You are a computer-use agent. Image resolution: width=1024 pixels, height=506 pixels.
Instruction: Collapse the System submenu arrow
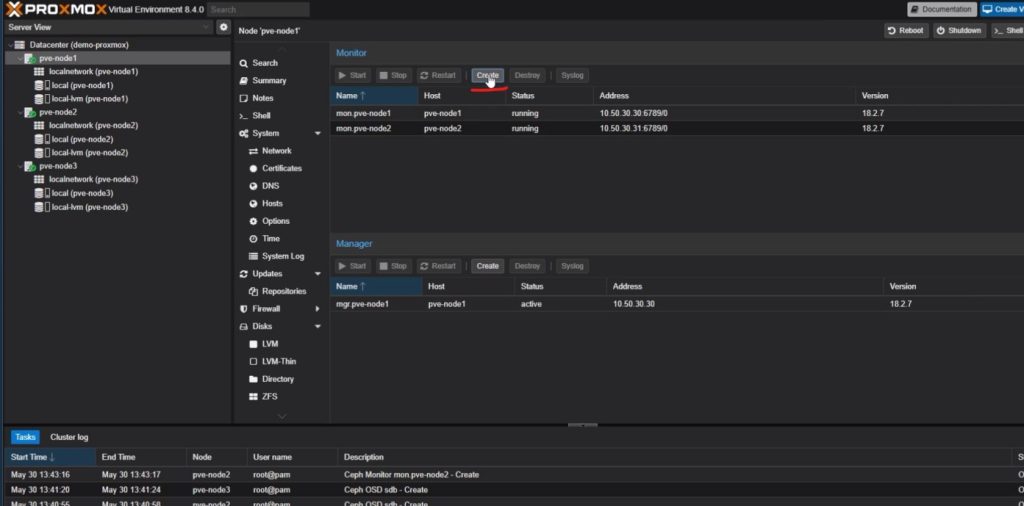pyautogui.click(x=318, y=133)
